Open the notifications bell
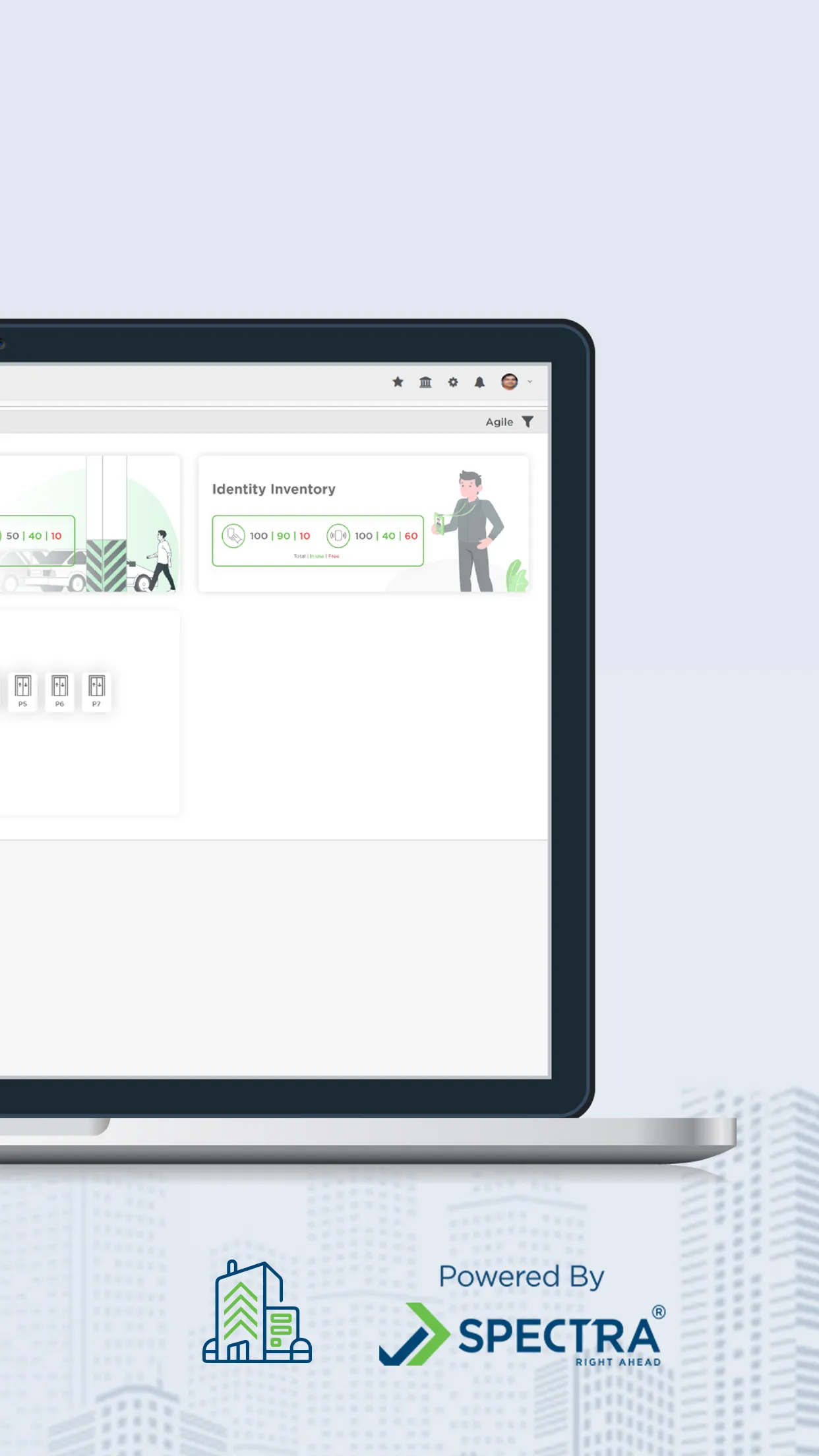 (x=479, y=382)
